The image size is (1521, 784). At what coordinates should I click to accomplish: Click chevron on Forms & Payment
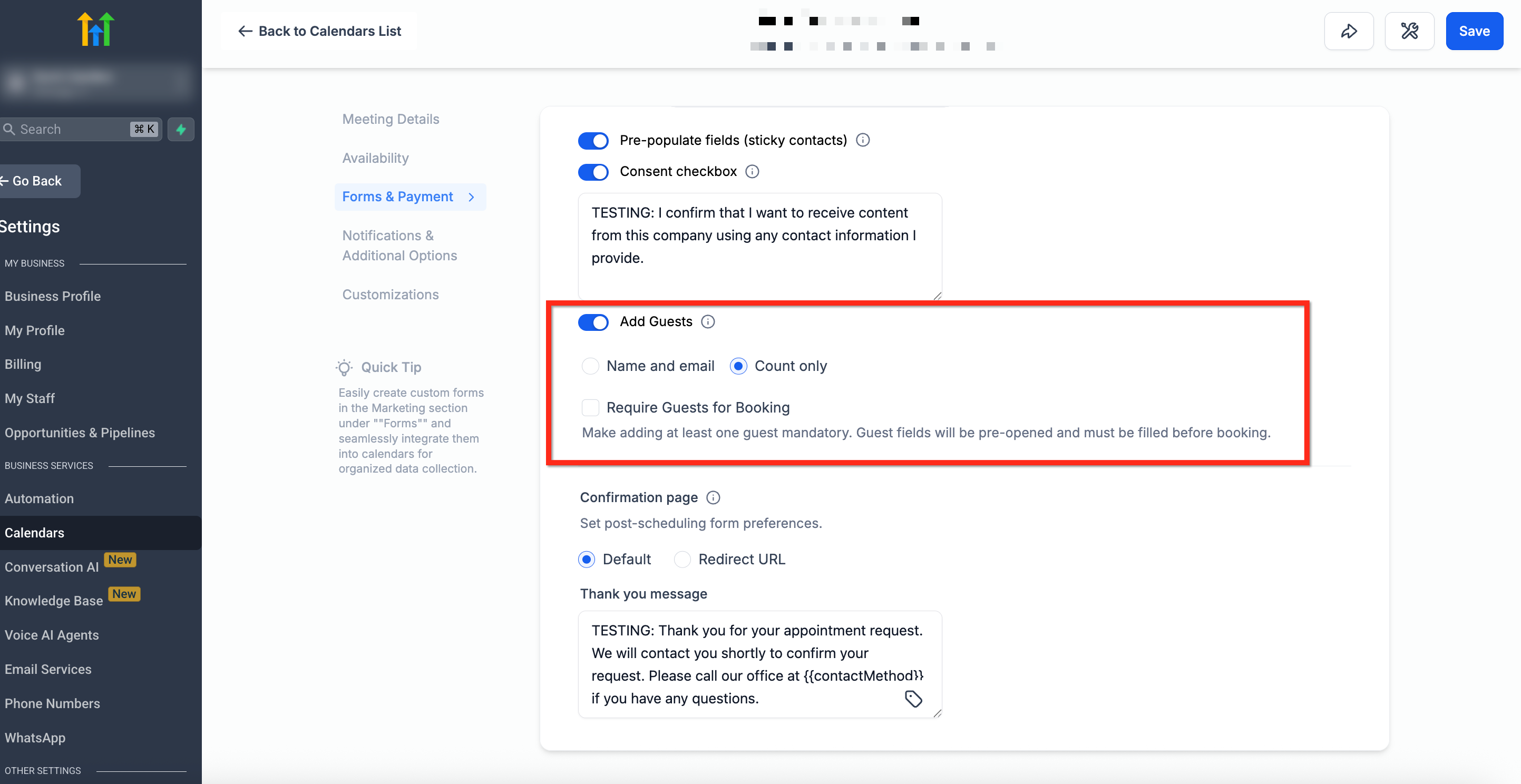point(471,197)
